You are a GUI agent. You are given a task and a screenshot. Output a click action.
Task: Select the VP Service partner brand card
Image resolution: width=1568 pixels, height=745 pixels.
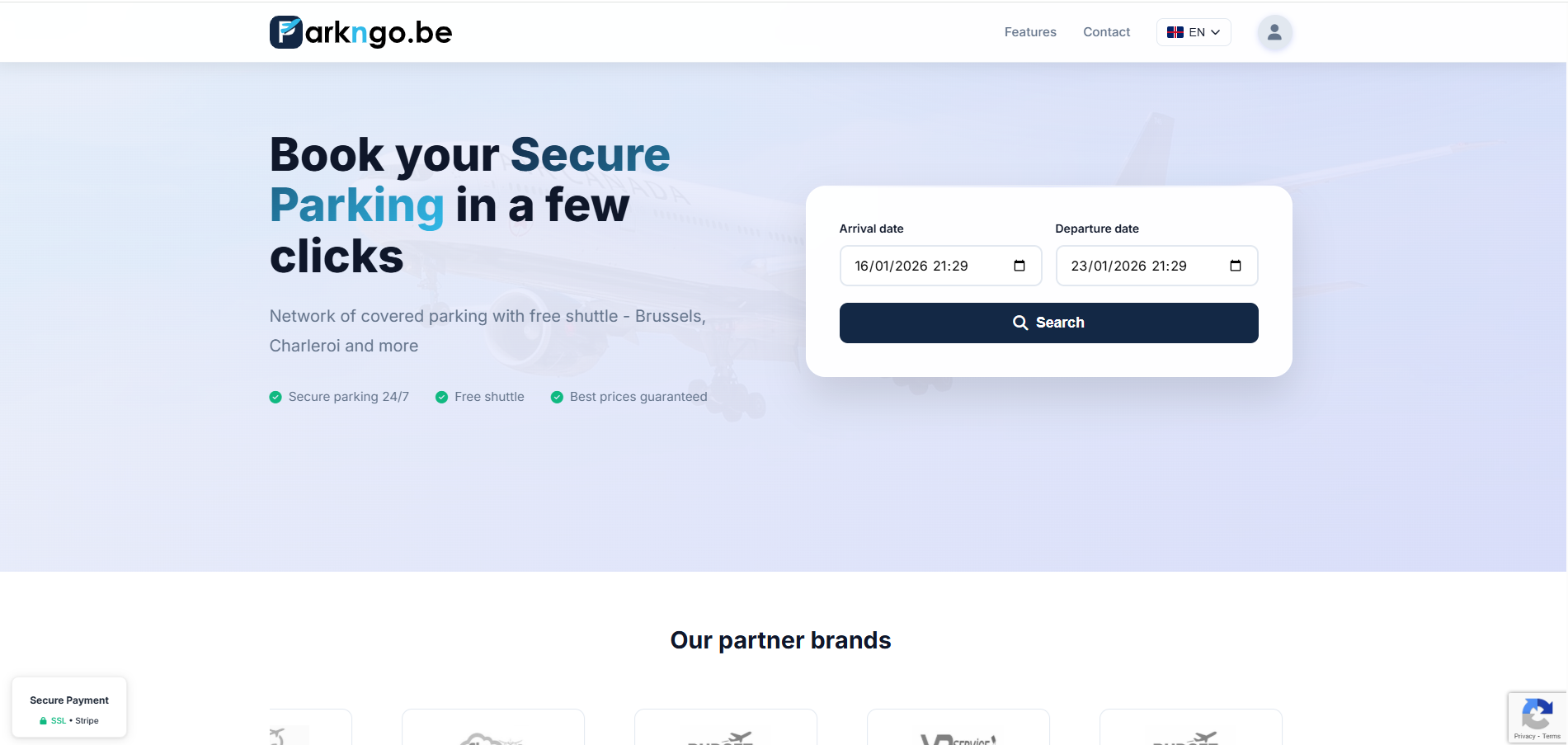coord(958,729)
